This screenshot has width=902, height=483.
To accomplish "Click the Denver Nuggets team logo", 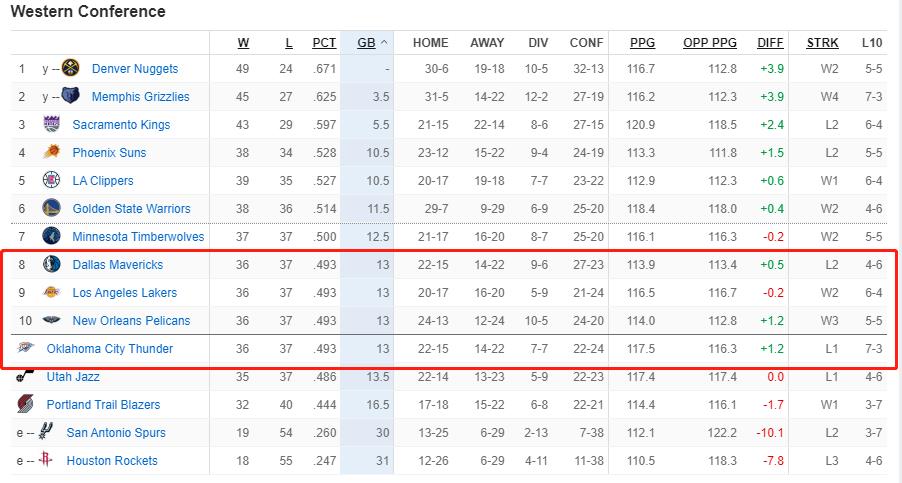I will pyautogui.click(x=70, y=68).
